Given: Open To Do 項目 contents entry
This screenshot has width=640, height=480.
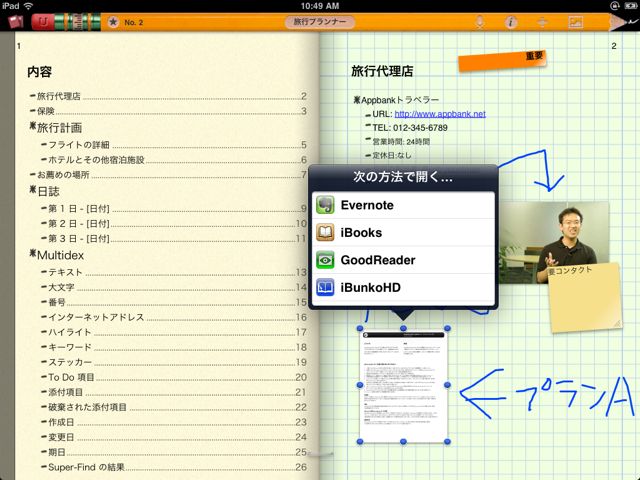Looking at the screenshot, I should click(x=174, y=377).
